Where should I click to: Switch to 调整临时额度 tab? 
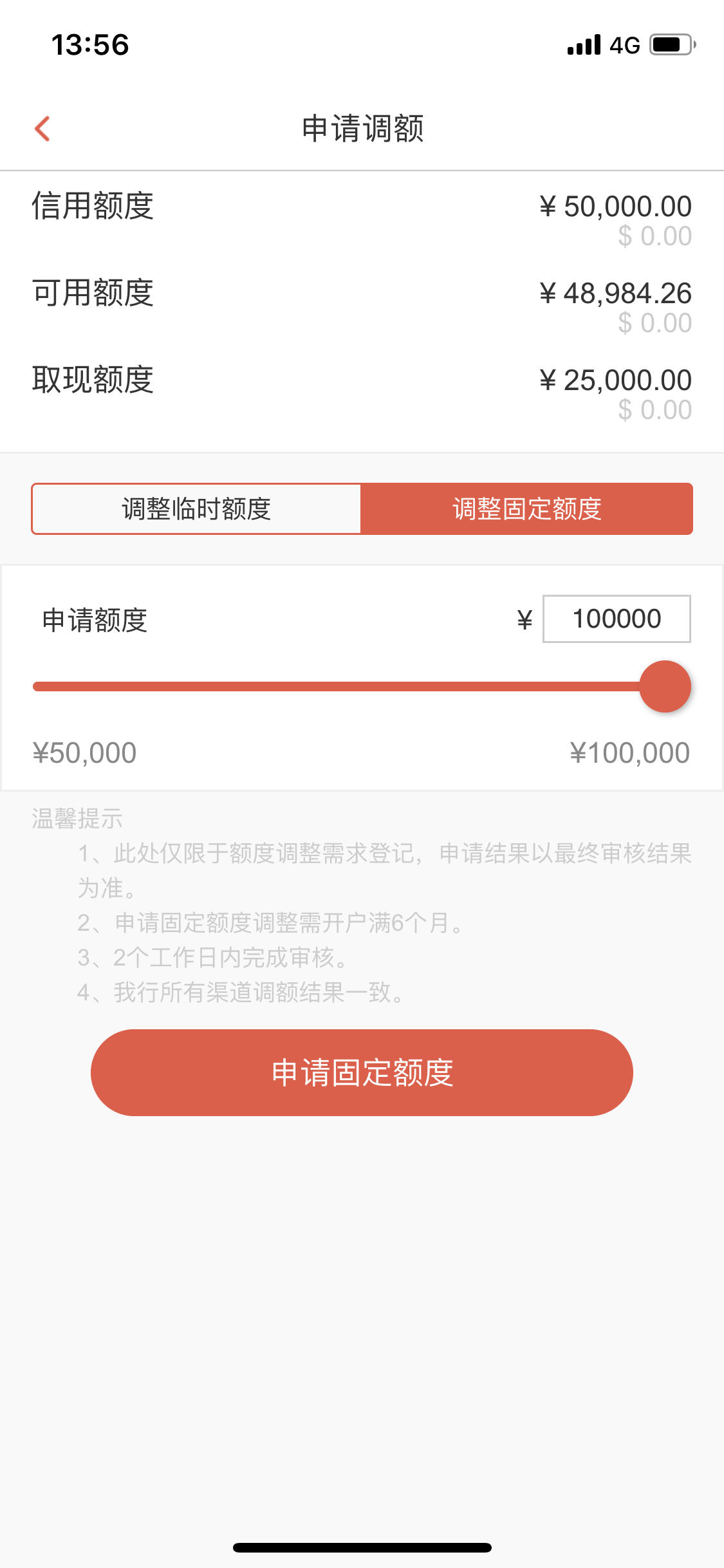point(196,509)
